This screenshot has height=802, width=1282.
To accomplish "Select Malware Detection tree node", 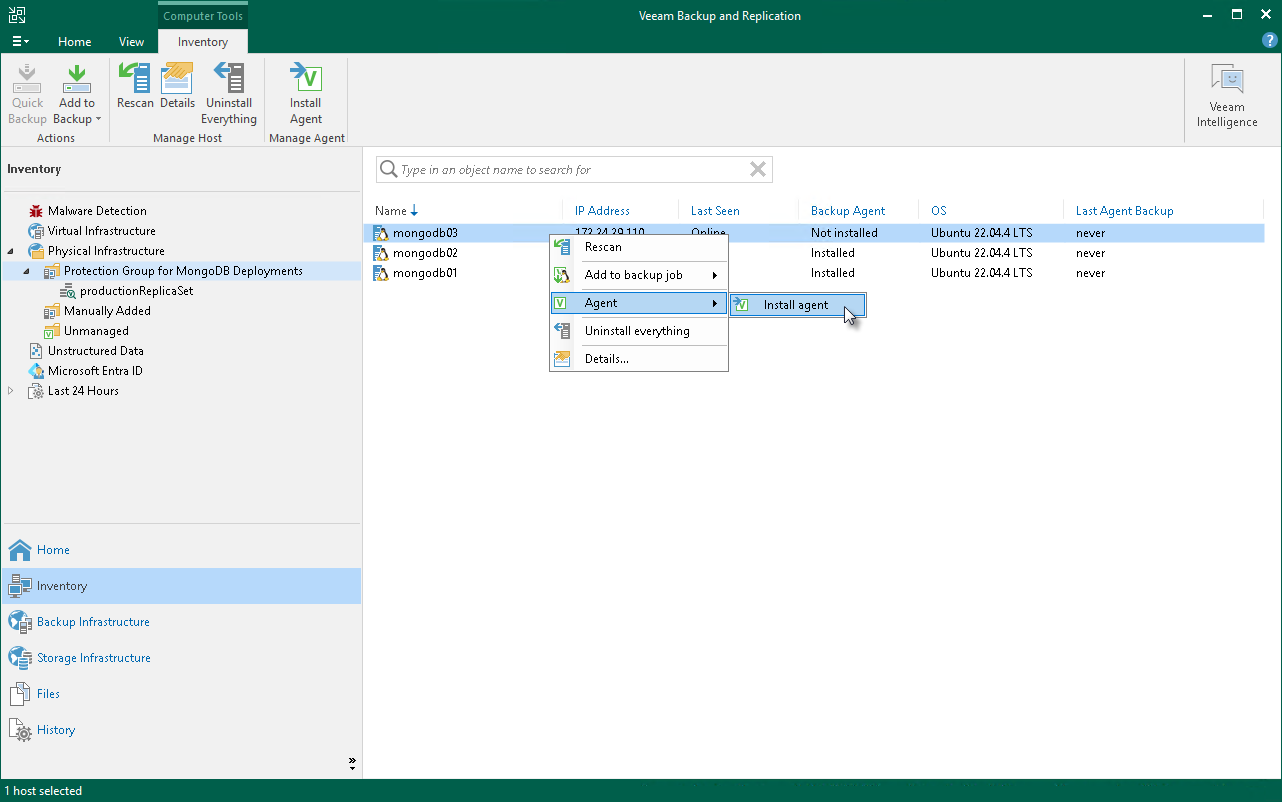I will [x=97, y=211].
